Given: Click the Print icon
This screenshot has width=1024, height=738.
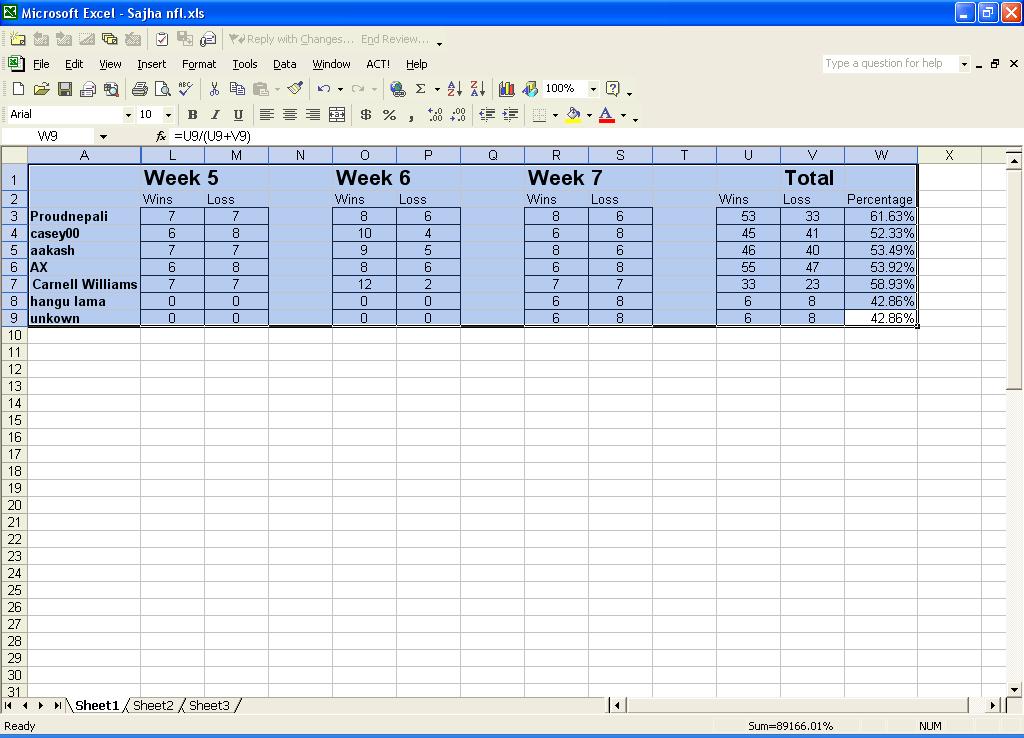Looking at the screenshot, I should click(140, 89).
